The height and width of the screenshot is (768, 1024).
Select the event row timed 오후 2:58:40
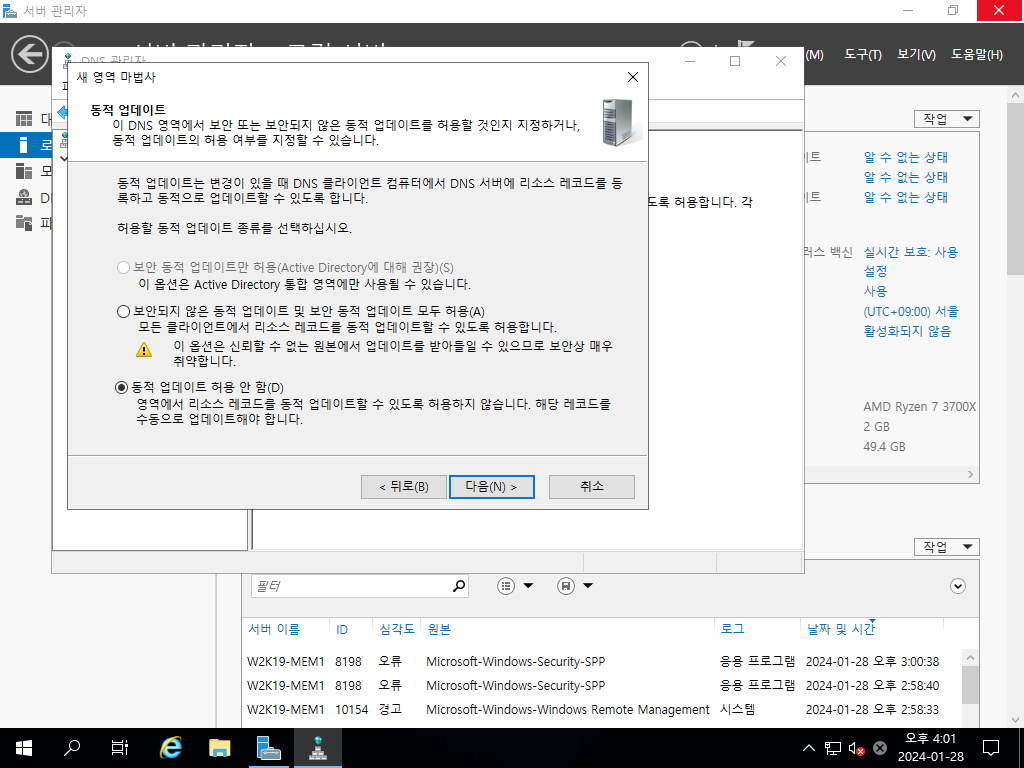(x=603, y=686)
